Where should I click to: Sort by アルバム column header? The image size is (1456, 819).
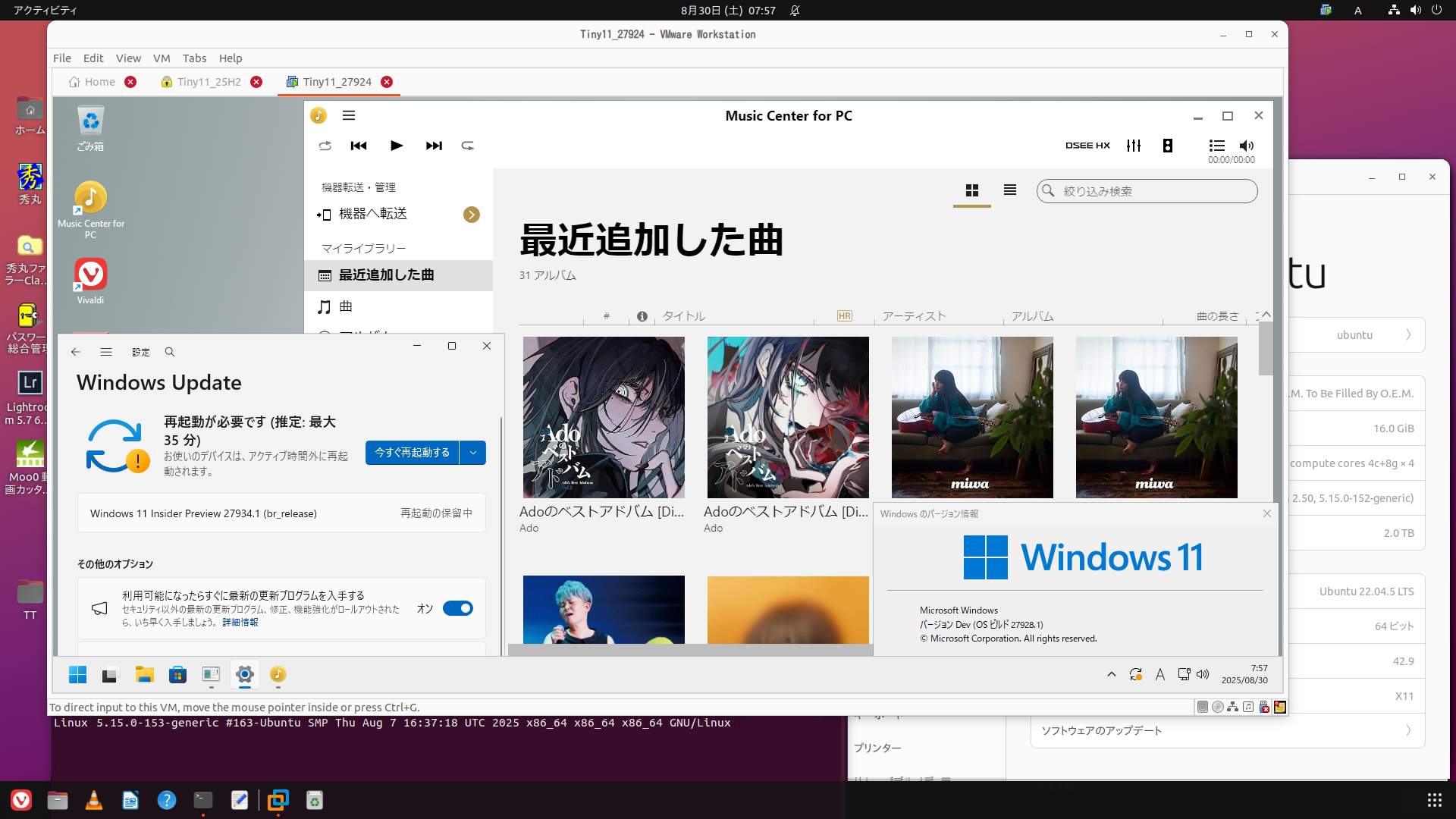1033,316
